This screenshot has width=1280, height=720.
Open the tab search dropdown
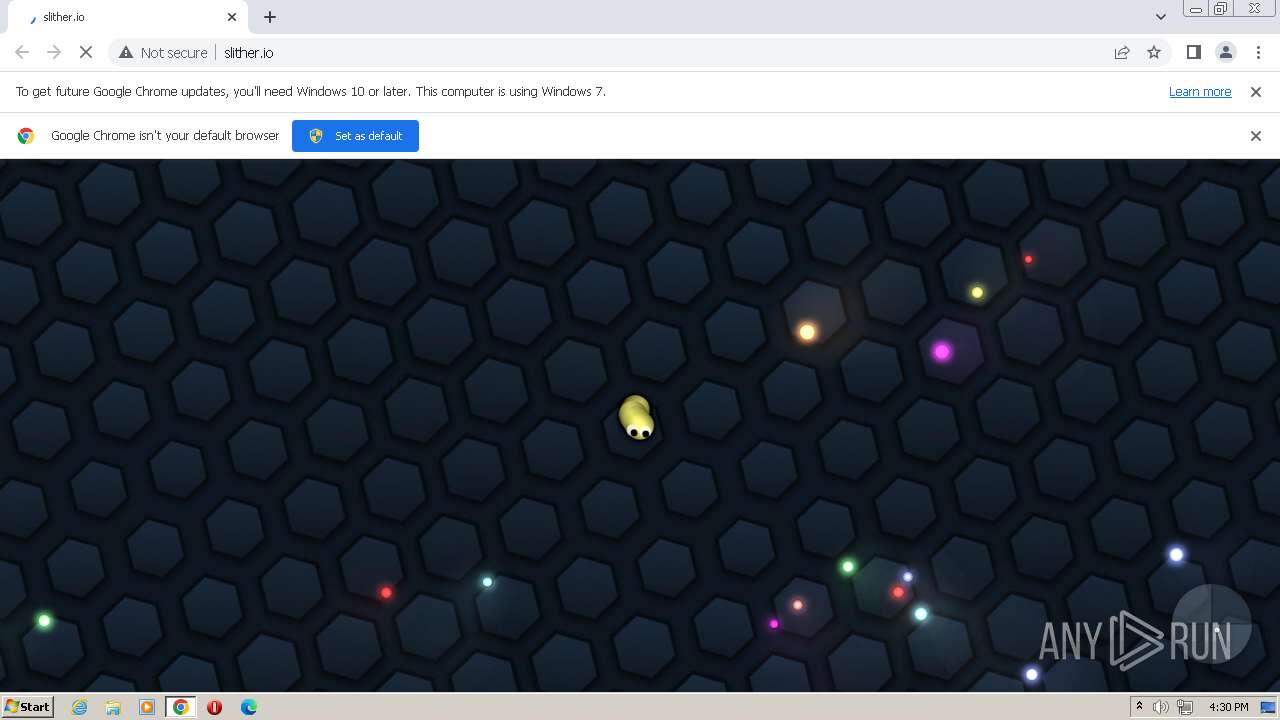coord(1160,17)
